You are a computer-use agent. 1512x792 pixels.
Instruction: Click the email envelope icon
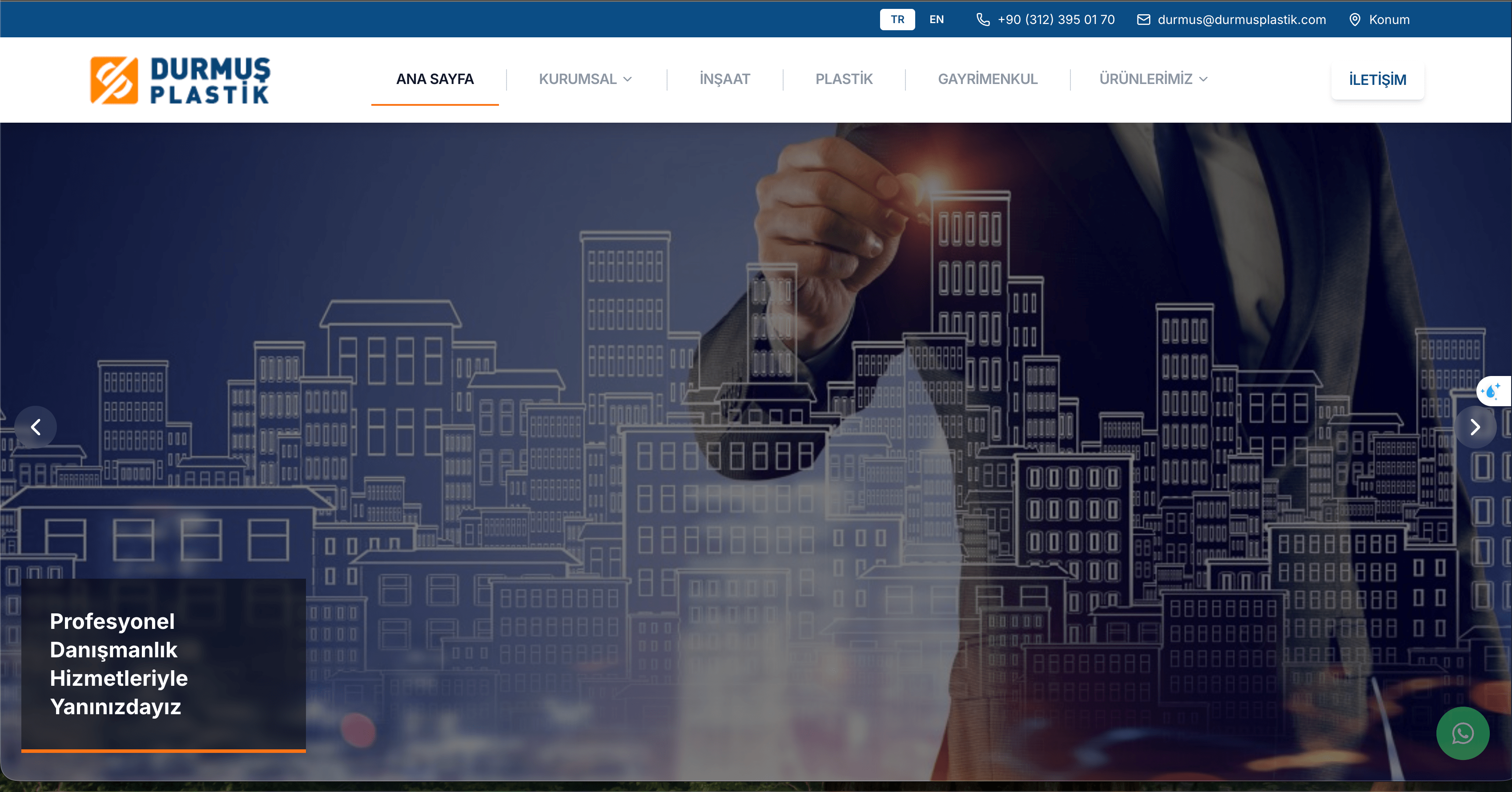tap(1143, 20)
